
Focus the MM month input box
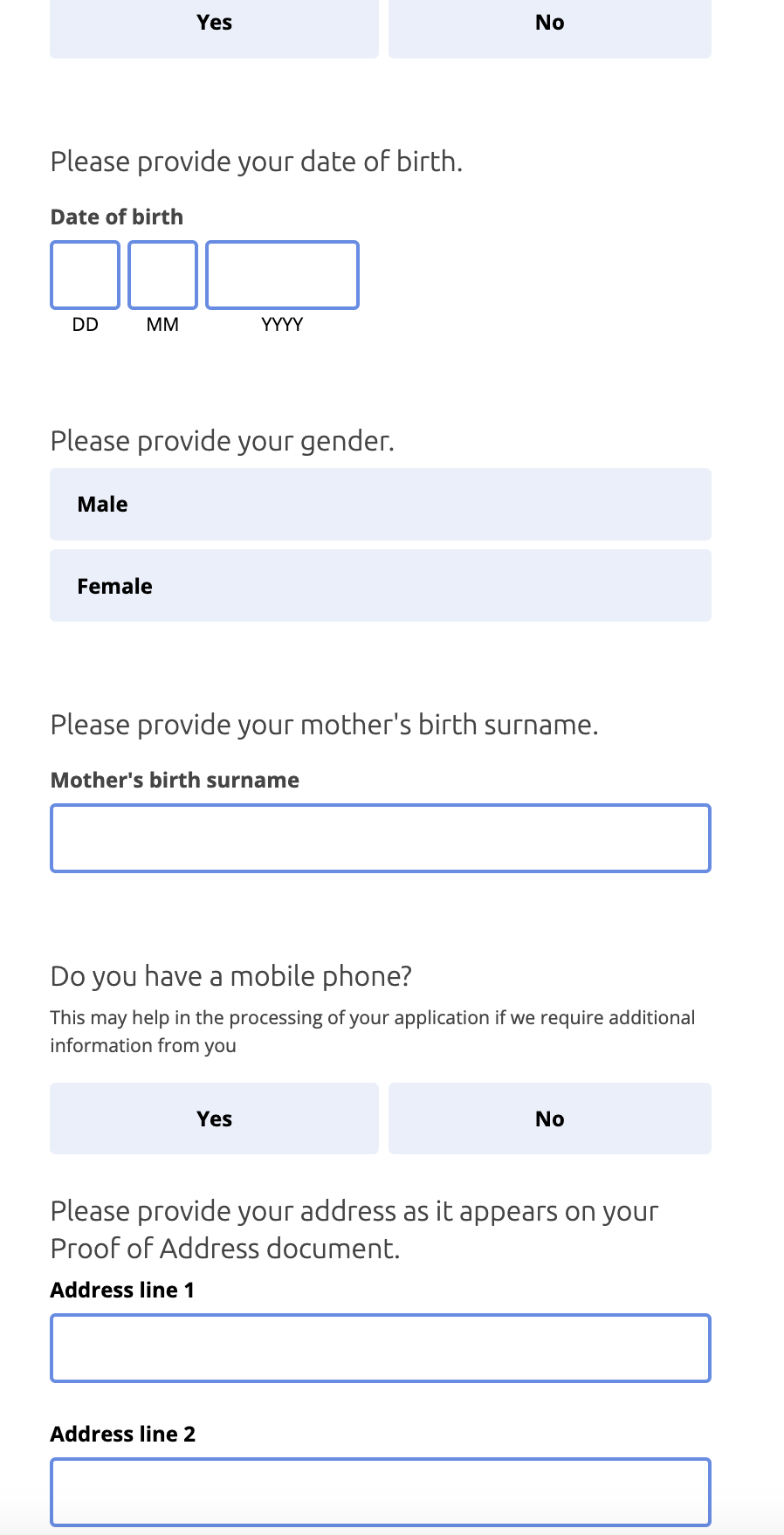pos(162,275)
